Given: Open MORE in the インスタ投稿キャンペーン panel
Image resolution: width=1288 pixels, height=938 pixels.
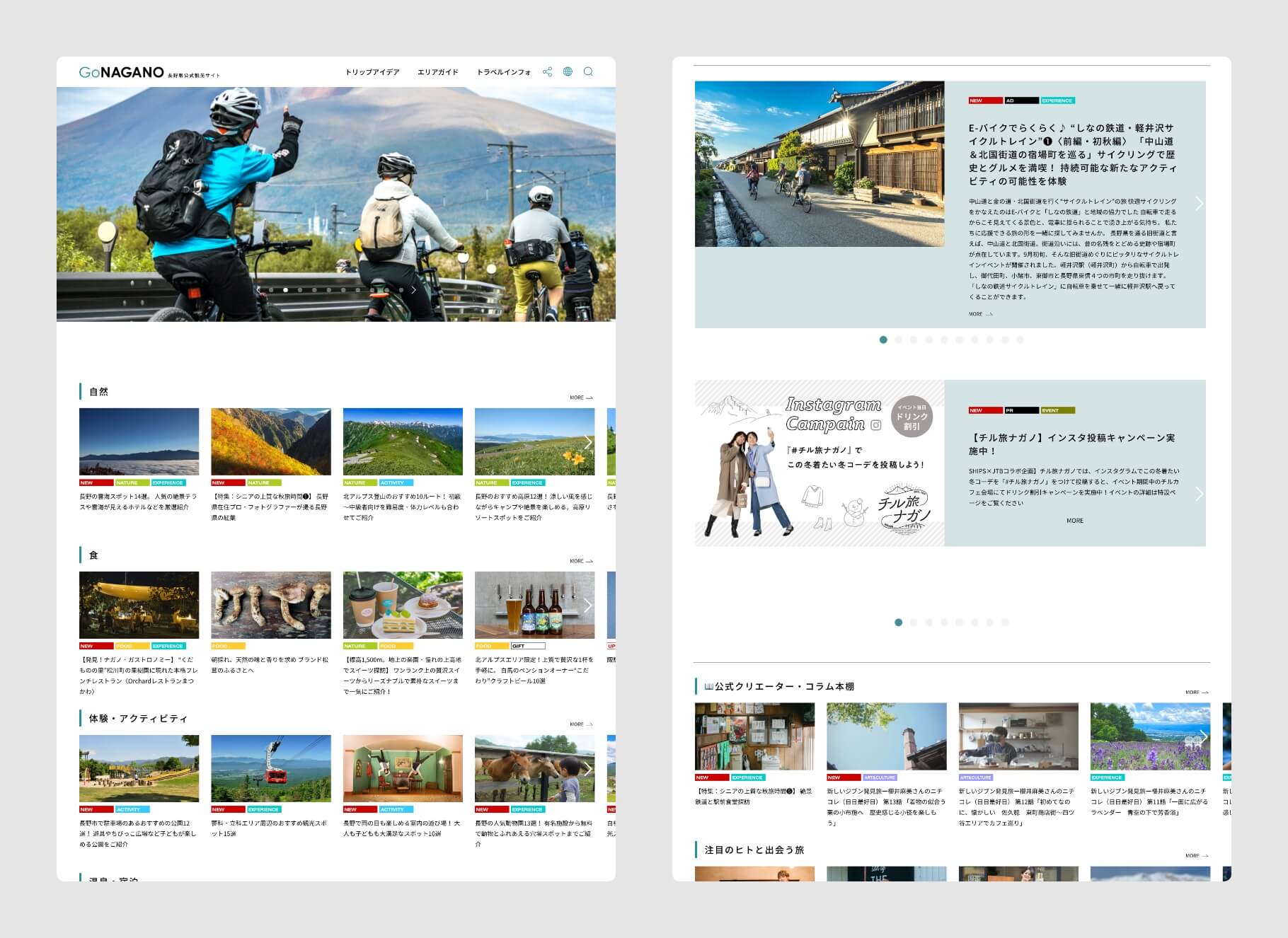Looking at the screenshot, I should (1075, 521).
